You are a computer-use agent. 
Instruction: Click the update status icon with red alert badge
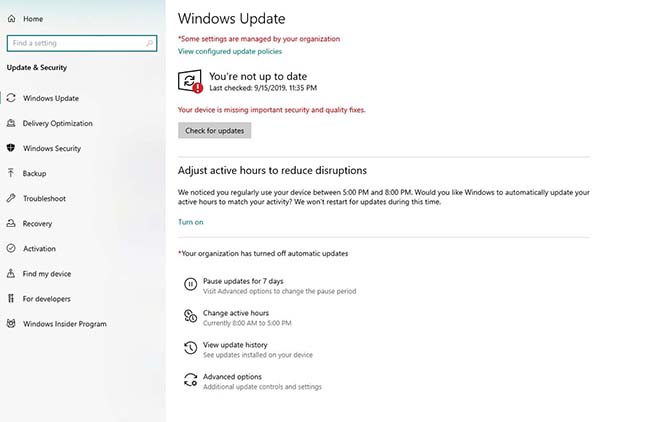click(x=190, y=81)
